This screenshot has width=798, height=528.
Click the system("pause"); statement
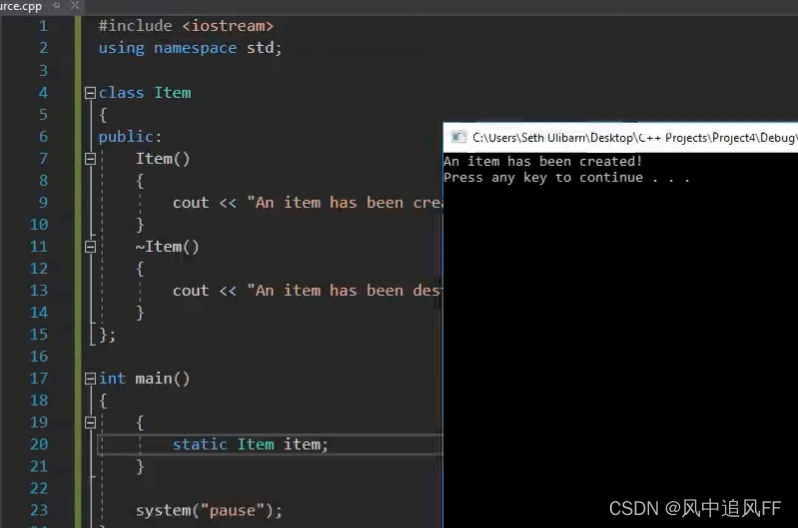[209, 510]
